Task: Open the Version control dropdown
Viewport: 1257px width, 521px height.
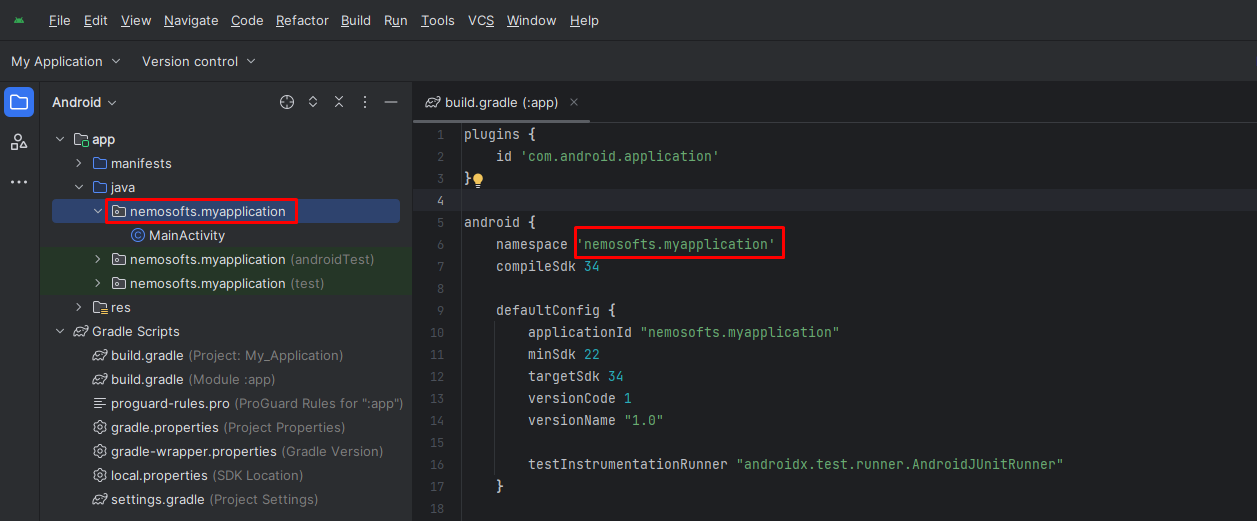Action: [199, 61]
